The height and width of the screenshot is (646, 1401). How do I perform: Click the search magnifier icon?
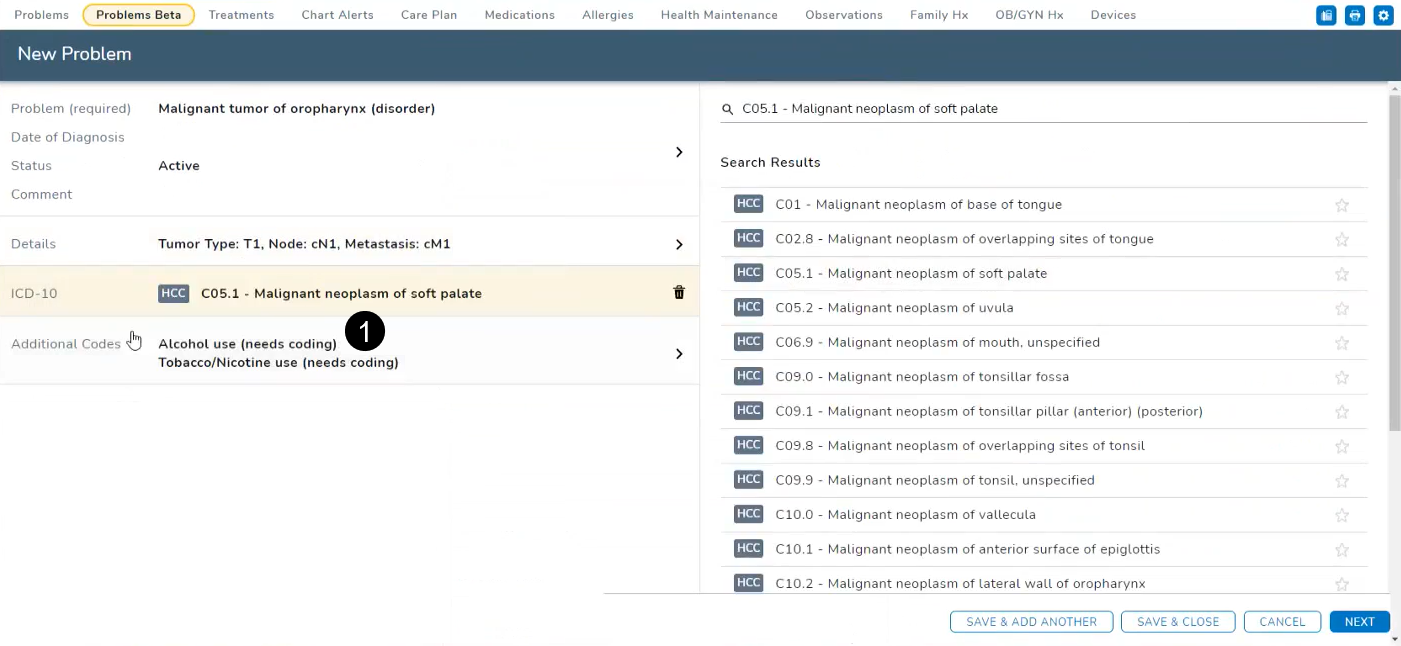[x=728, y=109]
